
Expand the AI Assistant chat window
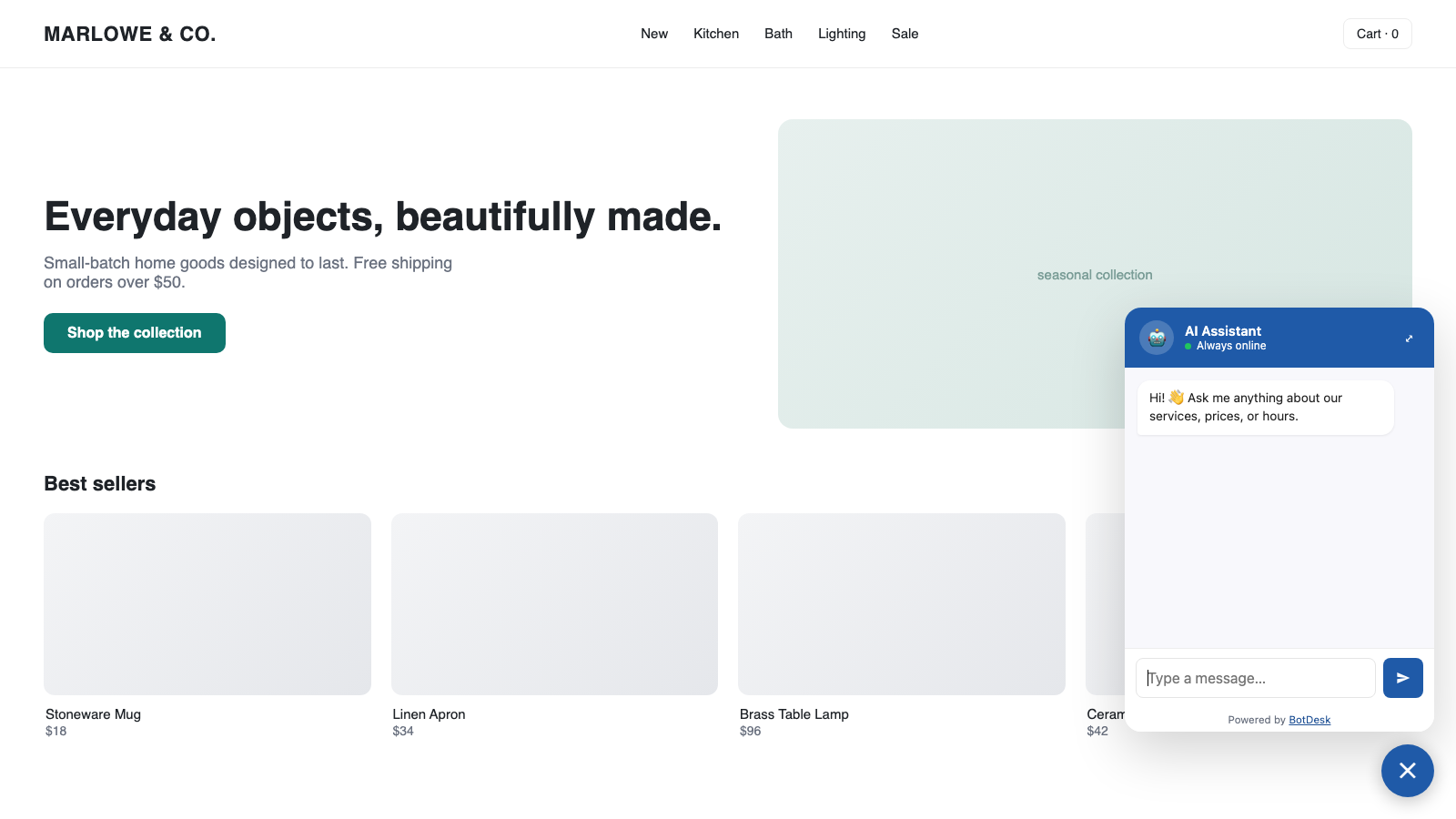pos(1409,339)
